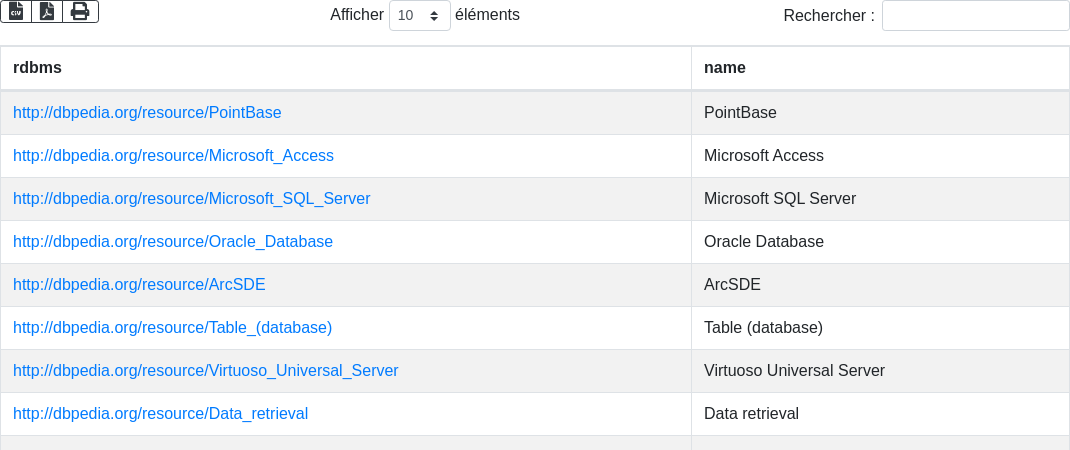Click the print icon button
This screenshot has width=1070, height=450.
(80, 11)
